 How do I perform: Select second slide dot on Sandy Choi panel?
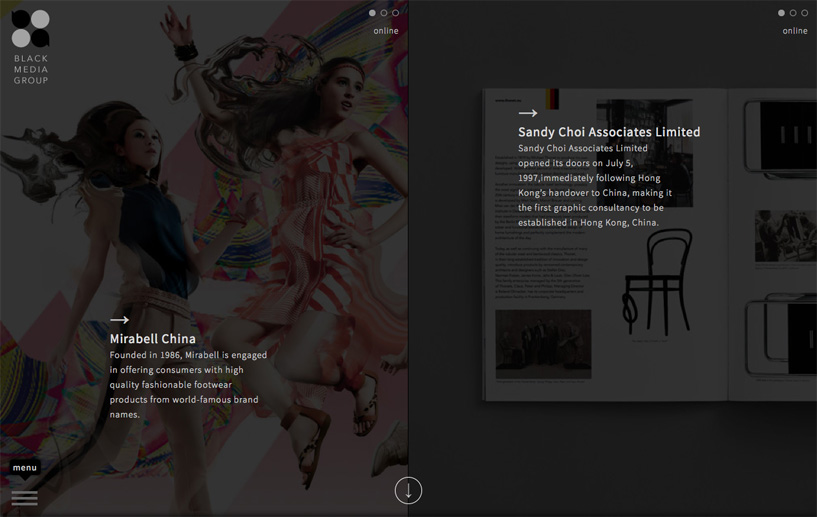793,13
